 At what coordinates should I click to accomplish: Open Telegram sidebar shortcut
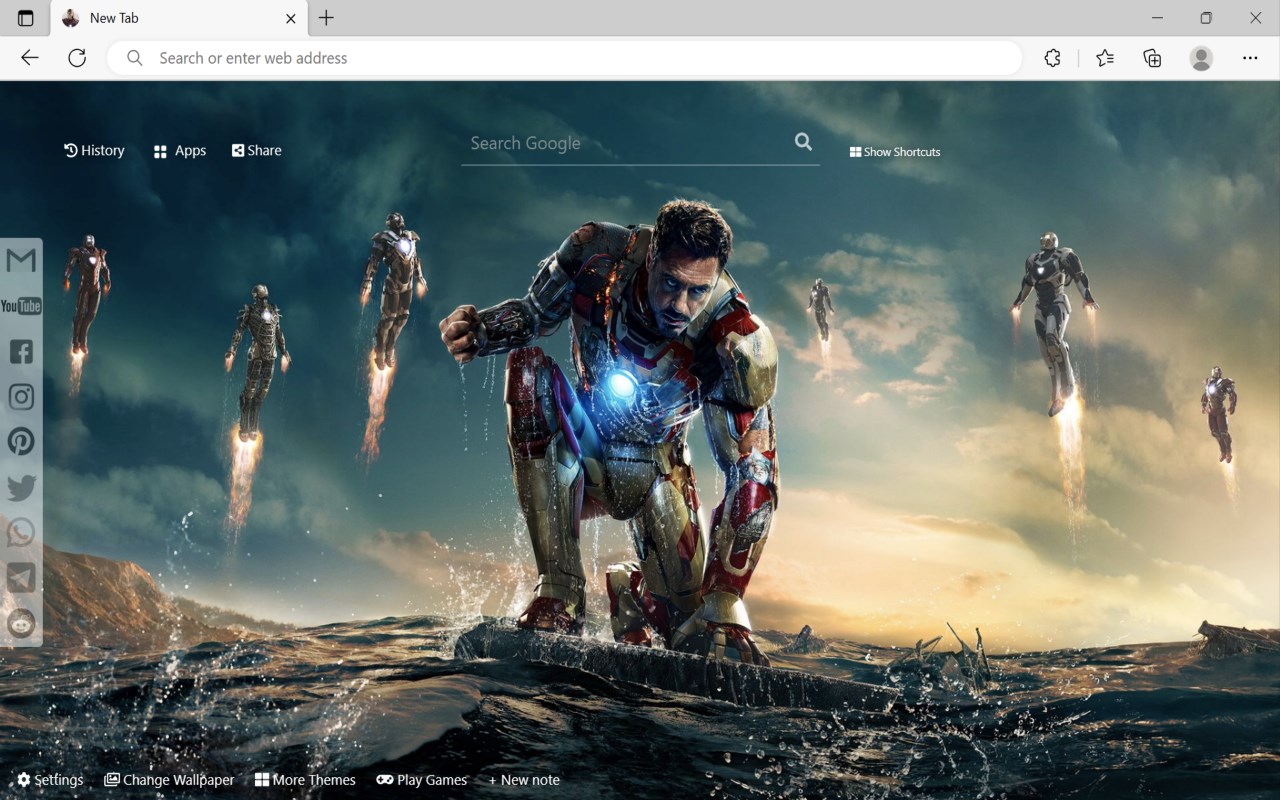tap(21, 578)
